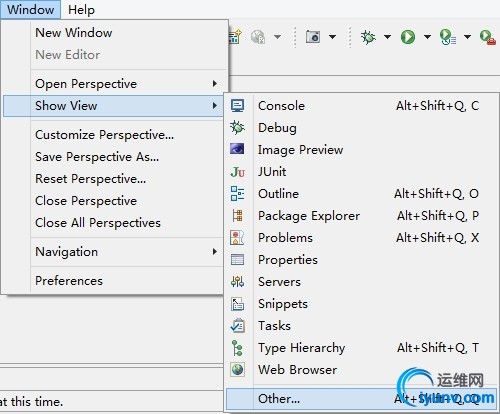500x414 pixels.
Task: Click the Tasks clipboard icon
Action: click(238, 326)
